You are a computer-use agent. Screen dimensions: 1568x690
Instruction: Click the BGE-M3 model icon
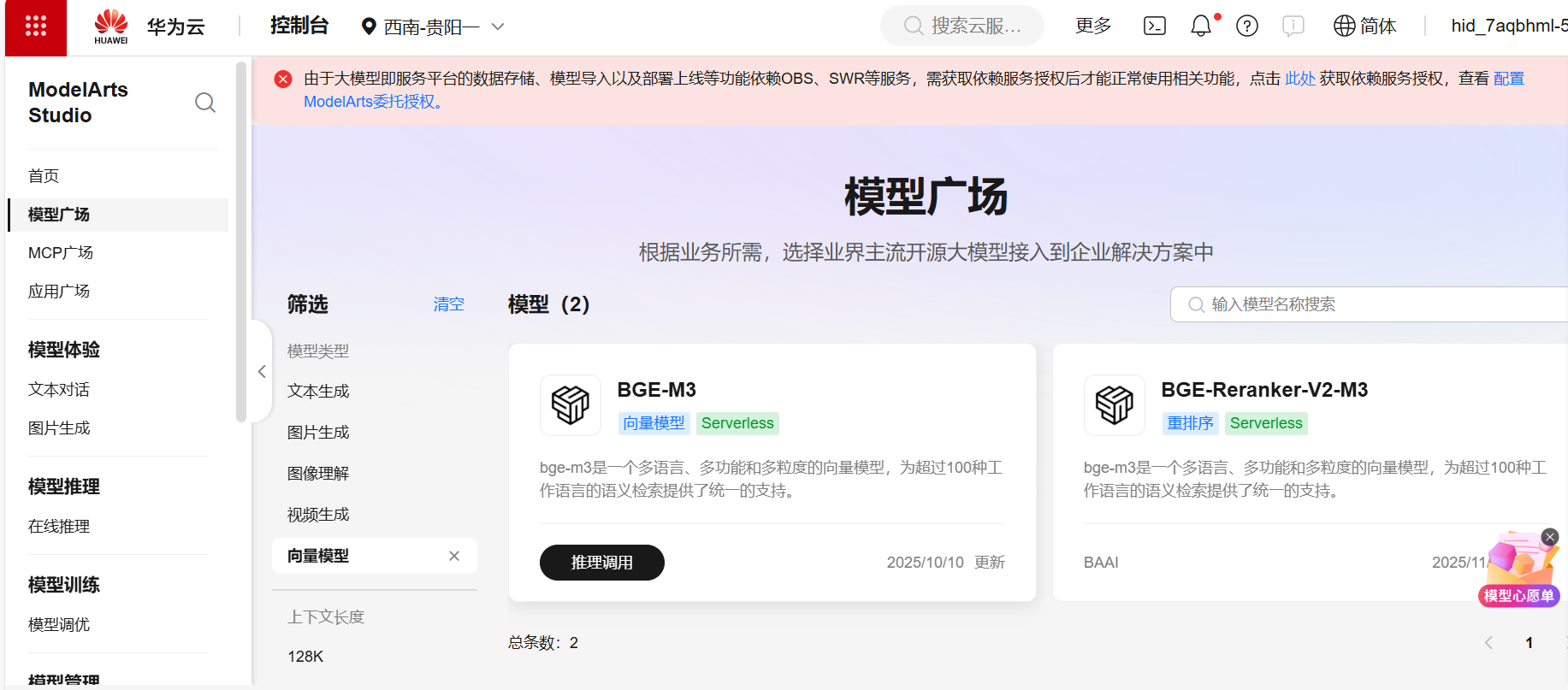[571, 405]
